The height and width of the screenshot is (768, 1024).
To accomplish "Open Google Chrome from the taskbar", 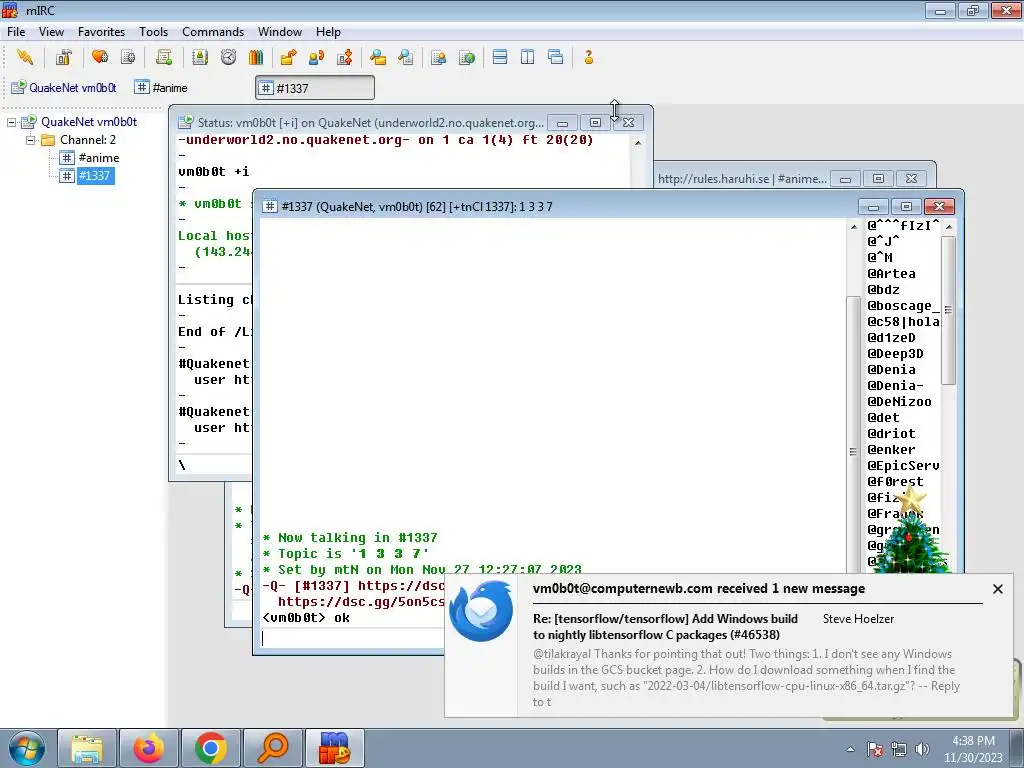I will point(210,748).
